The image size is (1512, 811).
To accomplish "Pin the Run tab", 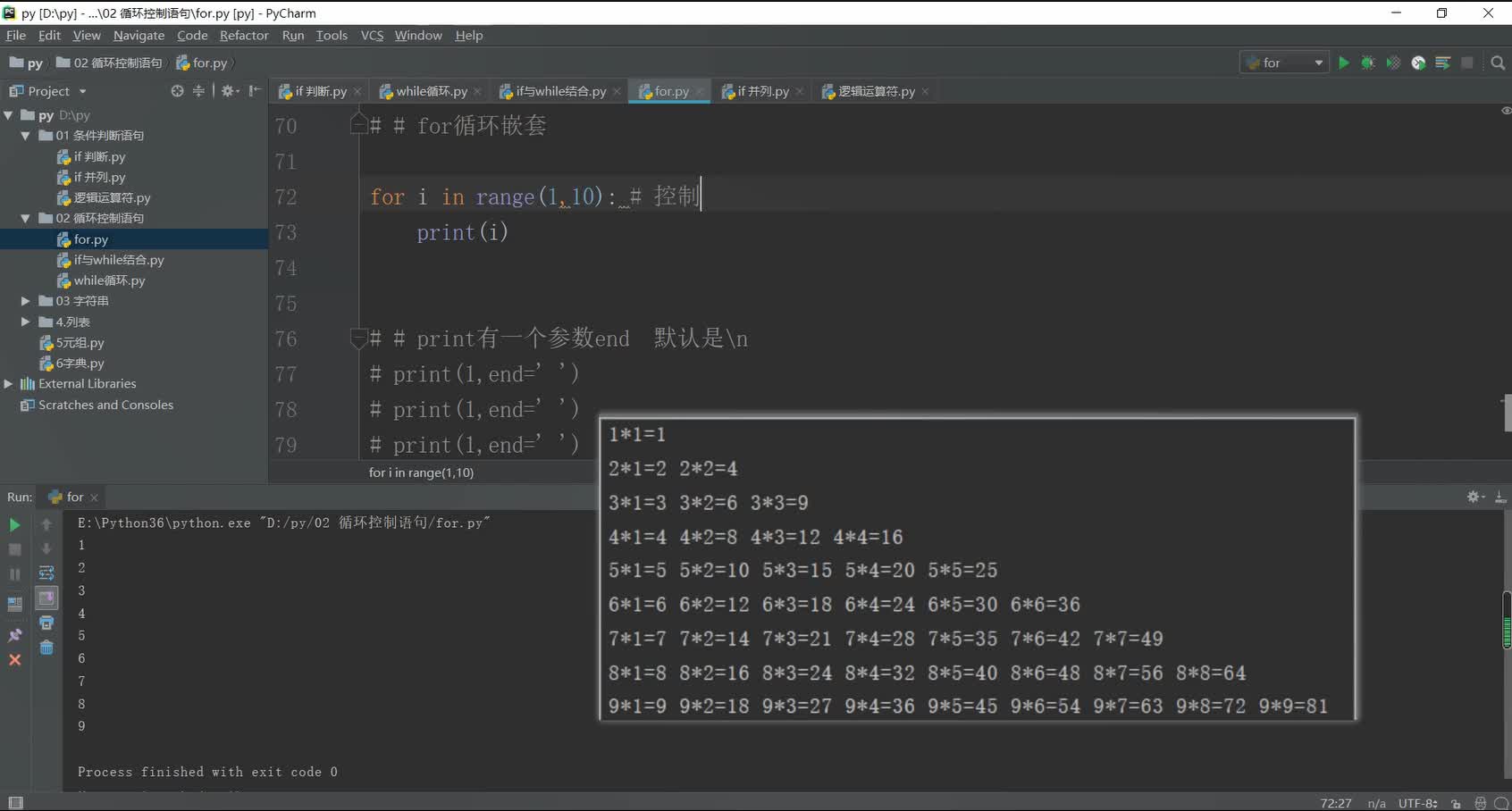I will click(14, 635).
